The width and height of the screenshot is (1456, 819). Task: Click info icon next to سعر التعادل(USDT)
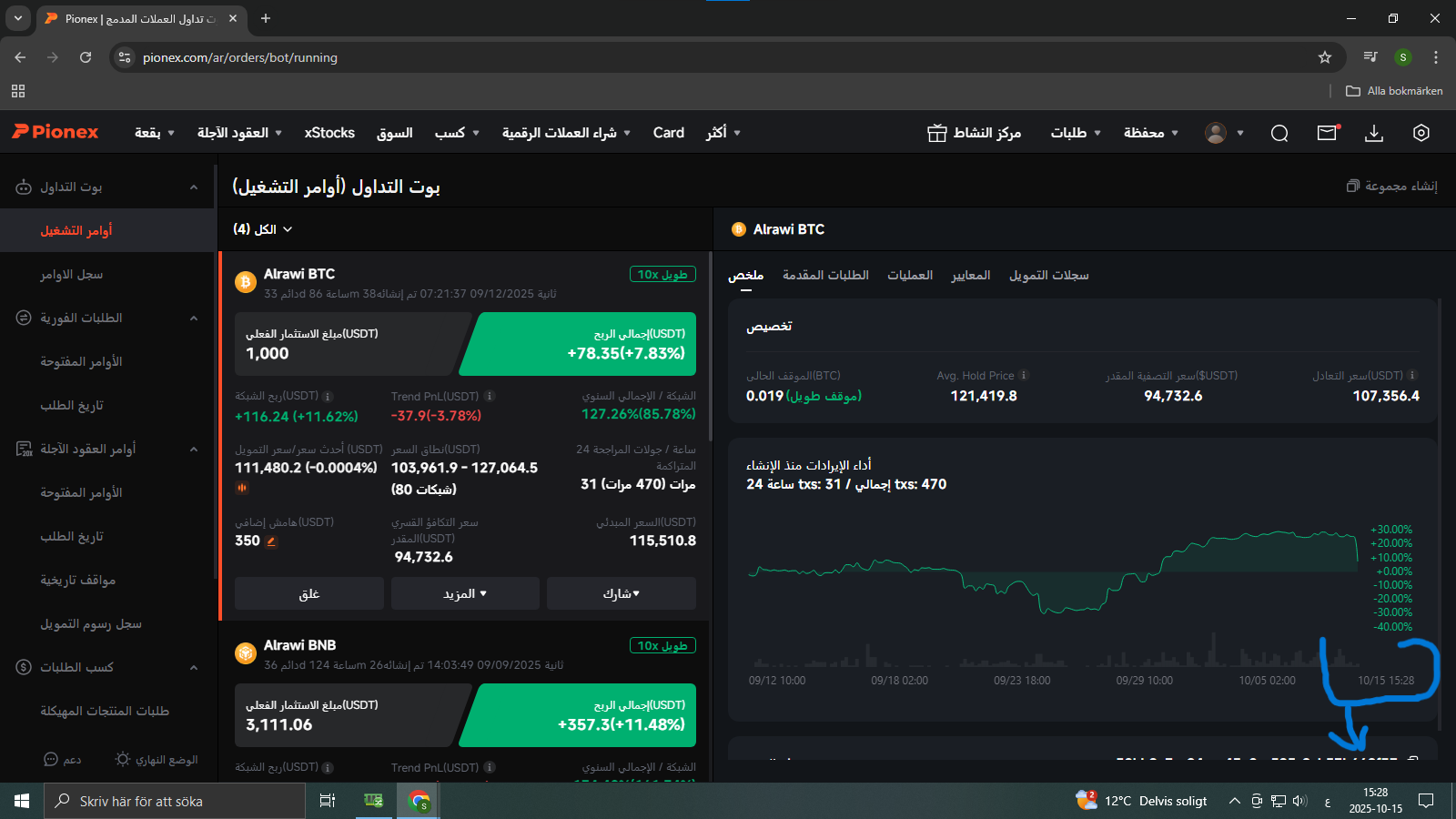(1412, 375)
